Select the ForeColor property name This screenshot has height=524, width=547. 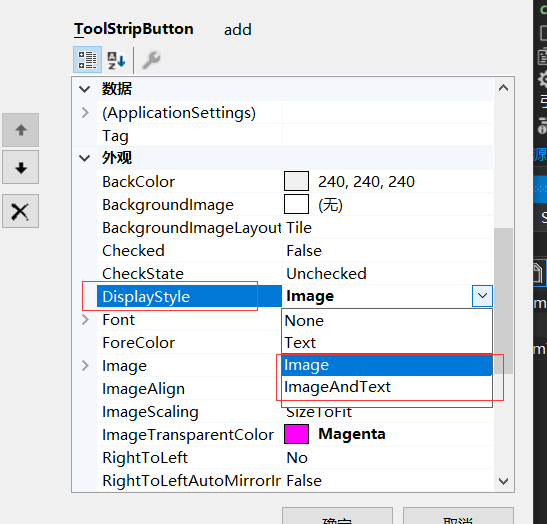[138, 343]
